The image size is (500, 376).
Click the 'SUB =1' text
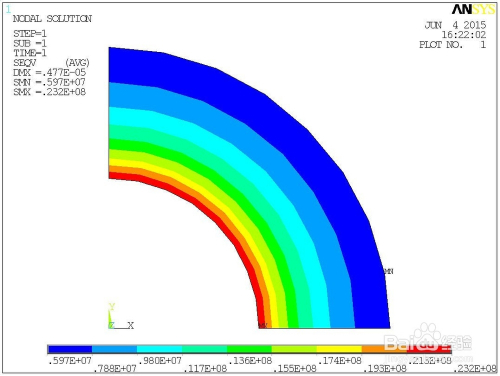[x=30, y=43]
